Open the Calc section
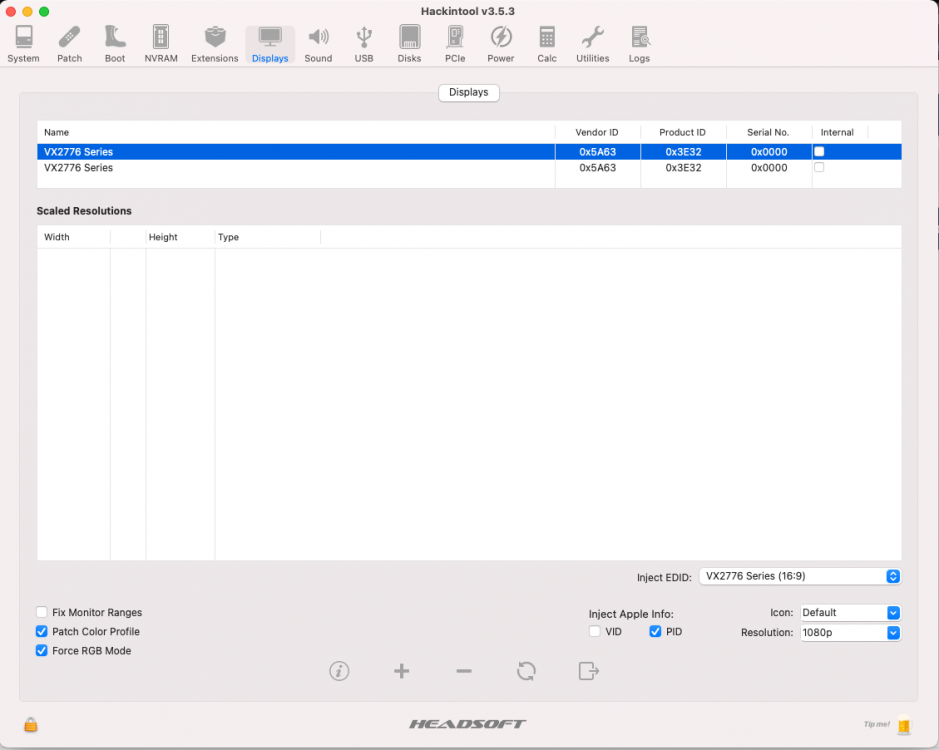939x750 pixels. [547, 44]
